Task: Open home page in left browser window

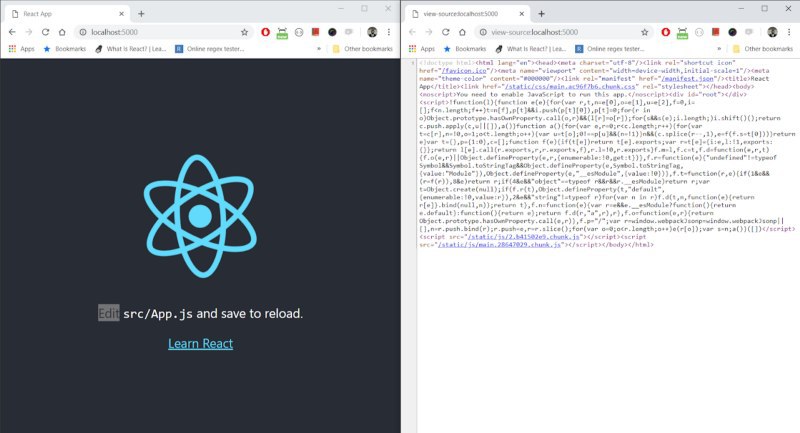Action: [62, 32]
